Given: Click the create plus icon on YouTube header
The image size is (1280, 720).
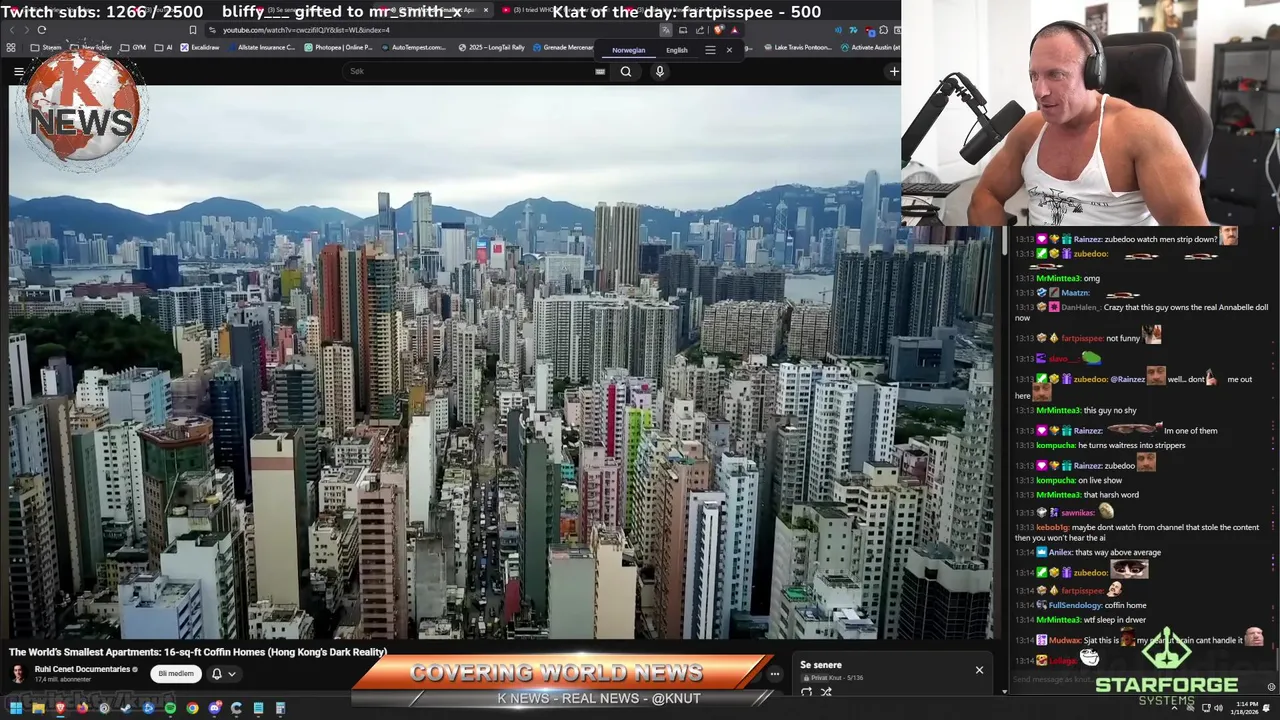Looking at the screenshot, I should tap(894, 71).
